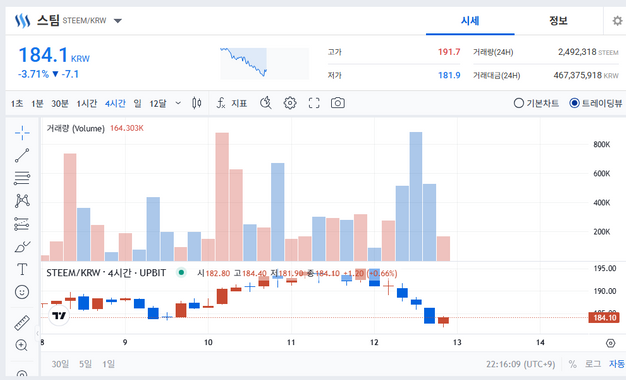Image resolution: width=626 pixels, height=380 pixels.
Task: Expand more time interval options
Action: click(178, 103)
